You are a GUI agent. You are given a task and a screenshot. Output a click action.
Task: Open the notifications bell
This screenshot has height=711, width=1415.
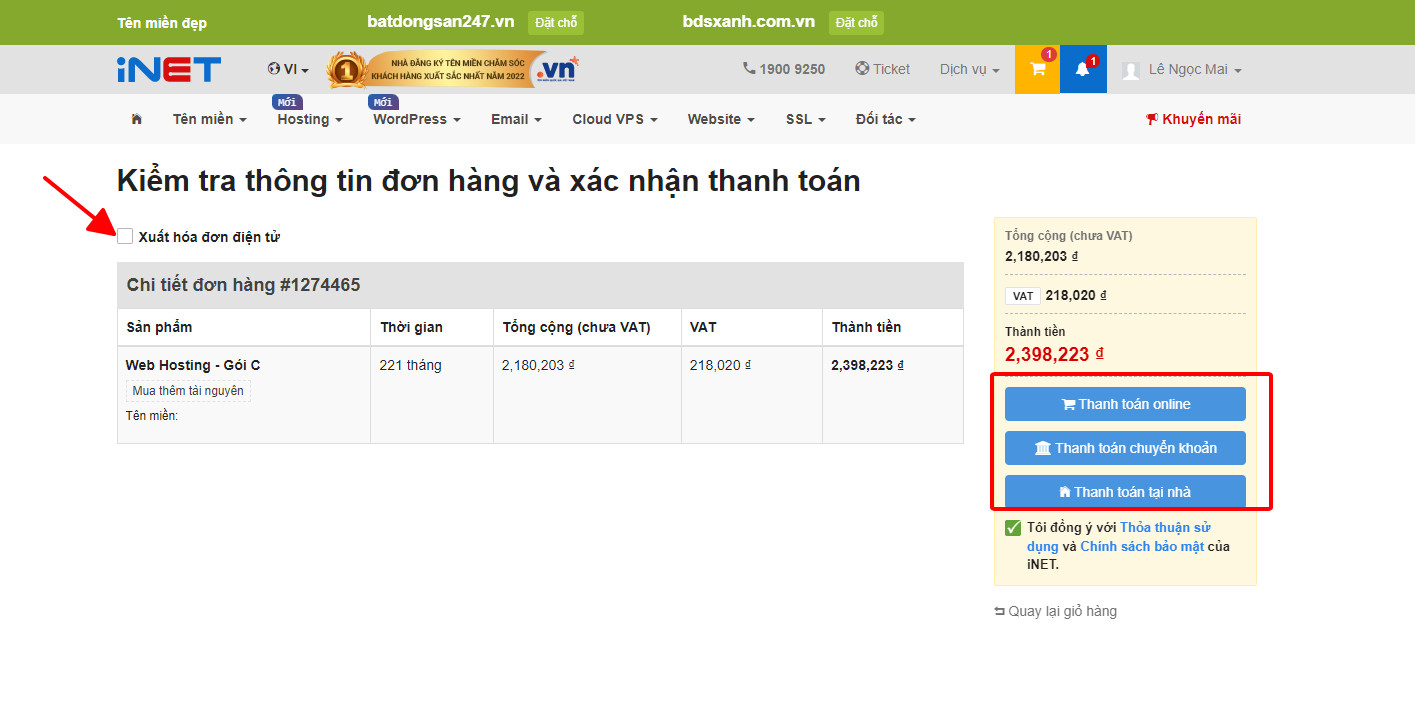pos(1083,69)
